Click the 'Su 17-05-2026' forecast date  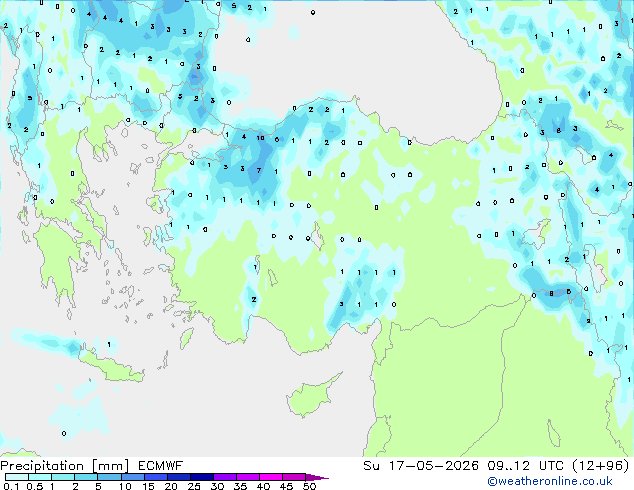421,466
